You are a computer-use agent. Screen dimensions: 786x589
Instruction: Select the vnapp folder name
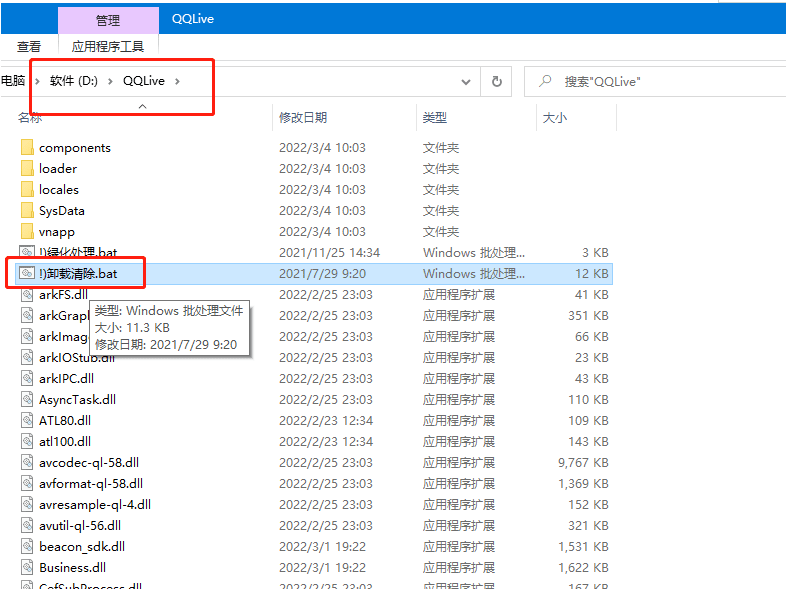[57, 232]
